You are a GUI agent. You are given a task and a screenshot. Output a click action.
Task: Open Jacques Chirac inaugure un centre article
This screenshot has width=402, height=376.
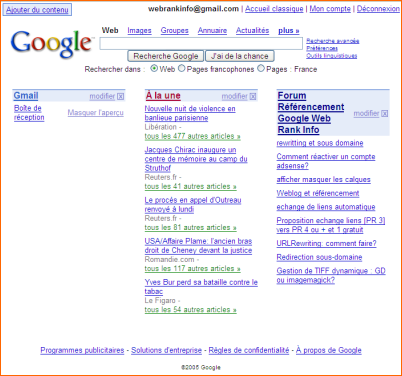196,159
